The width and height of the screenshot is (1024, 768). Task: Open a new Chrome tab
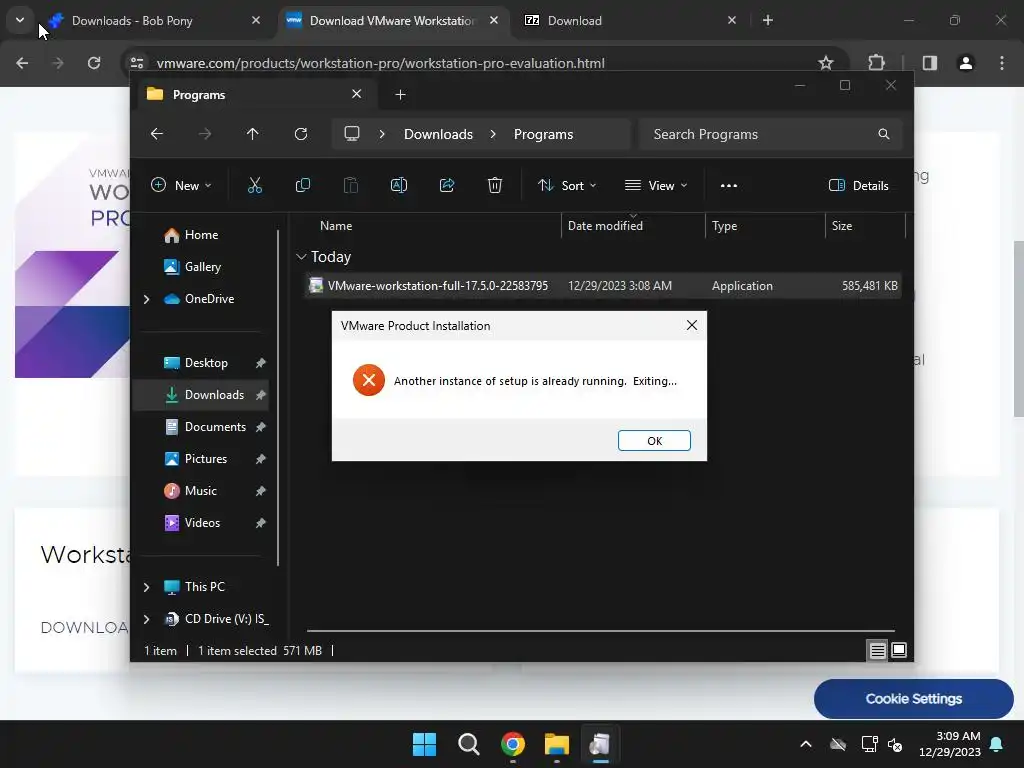[x=768, y=20]
